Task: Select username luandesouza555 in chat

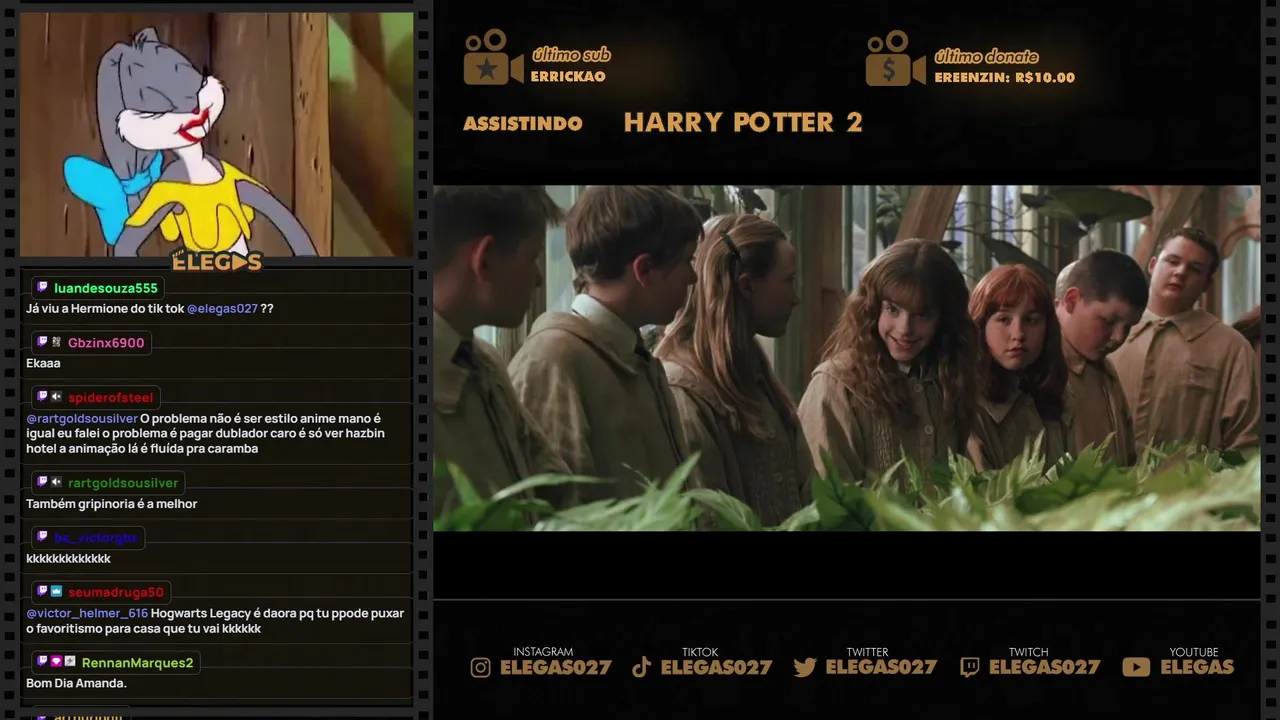Action: (x=106, y=288)
